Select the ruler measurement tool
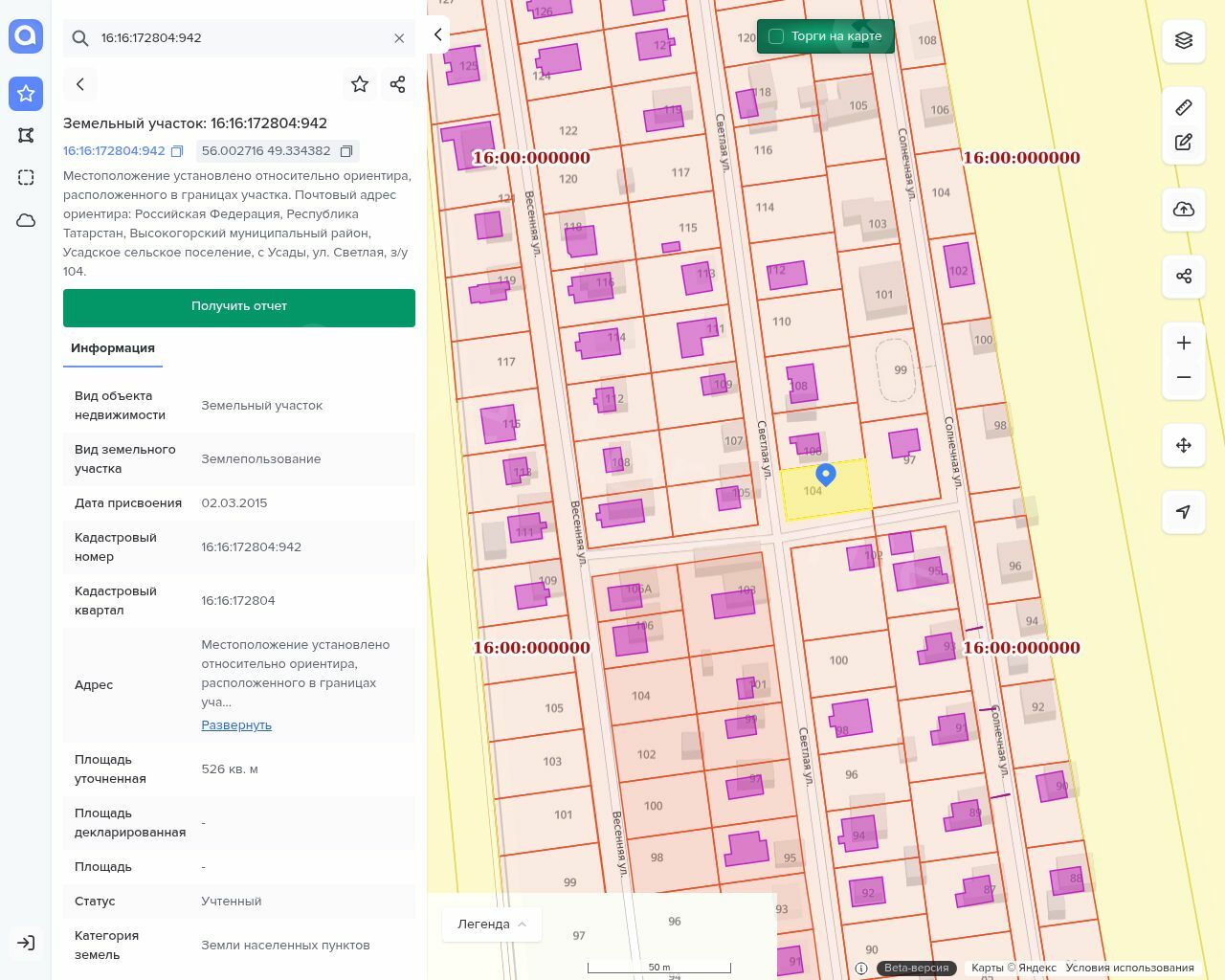1225x980 pixels. coord(1184,107)
